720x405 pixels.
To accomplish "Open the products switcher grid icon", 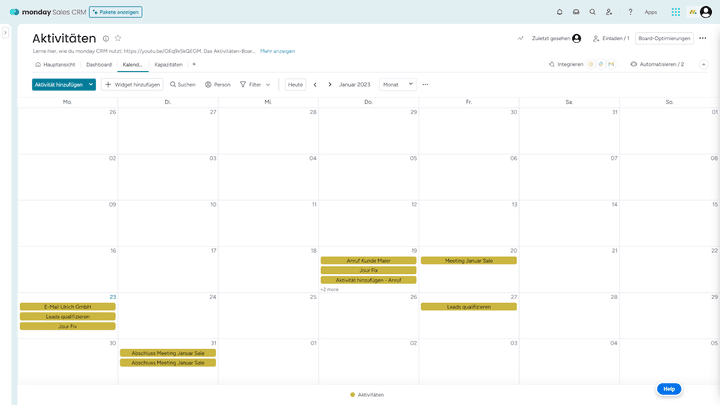I will click(x=675, y=12).
